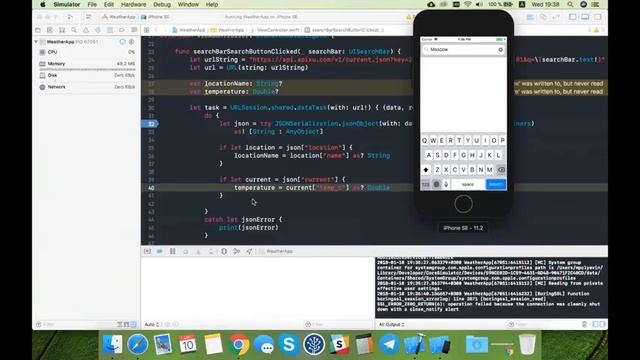Tap the space key on iPhone keyboard
Screen dimensions: 640x360
coord(468,184)
